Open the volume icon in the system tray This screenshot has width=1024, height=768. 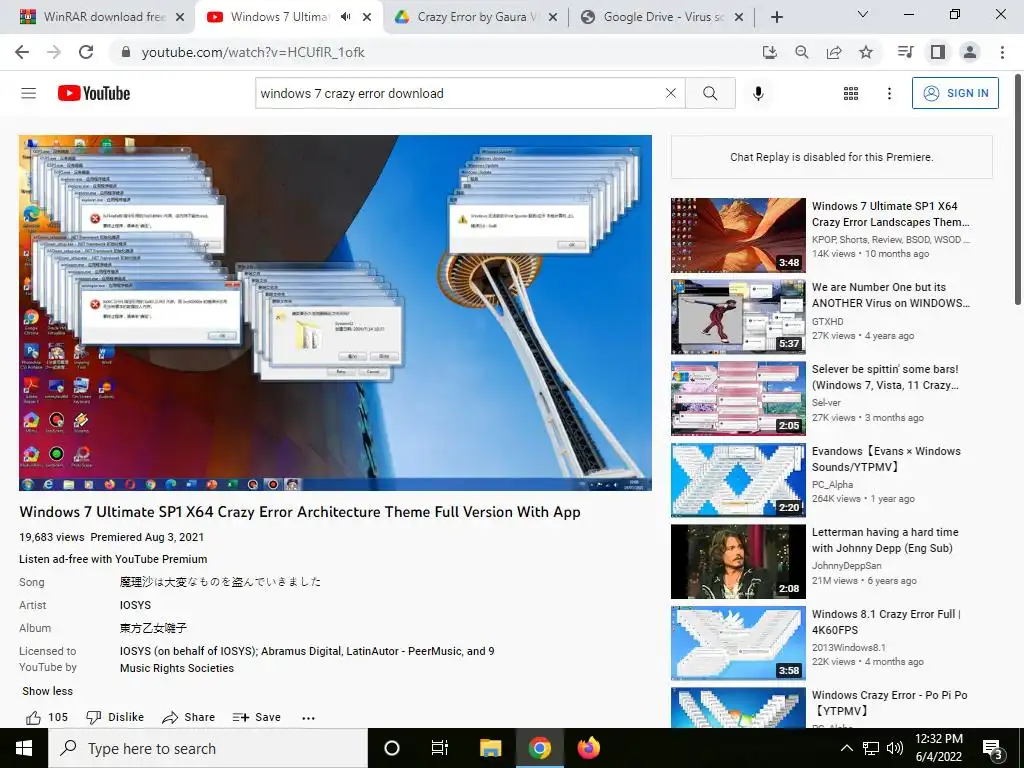tap(895, 748)
